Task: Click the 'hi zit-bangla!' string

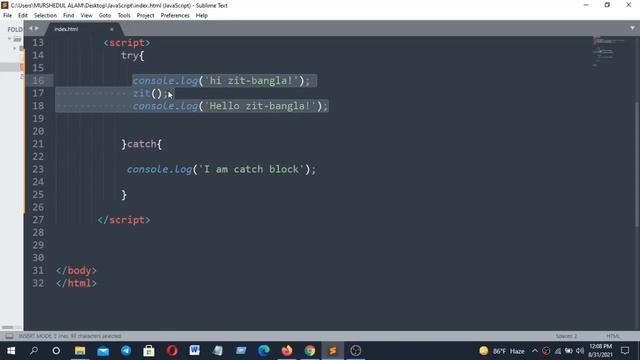Action: point(251,81)
